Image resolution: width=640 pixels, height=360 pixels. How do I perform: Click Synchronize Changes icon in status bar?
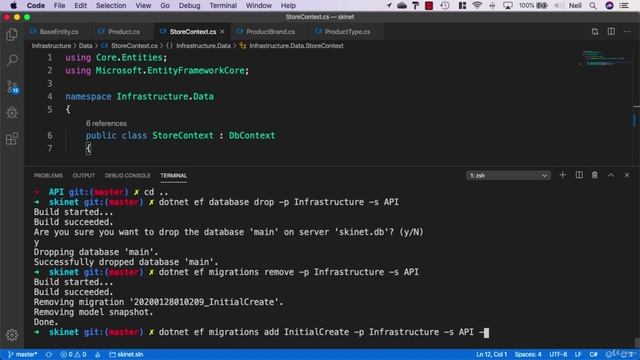click(49, 354)
